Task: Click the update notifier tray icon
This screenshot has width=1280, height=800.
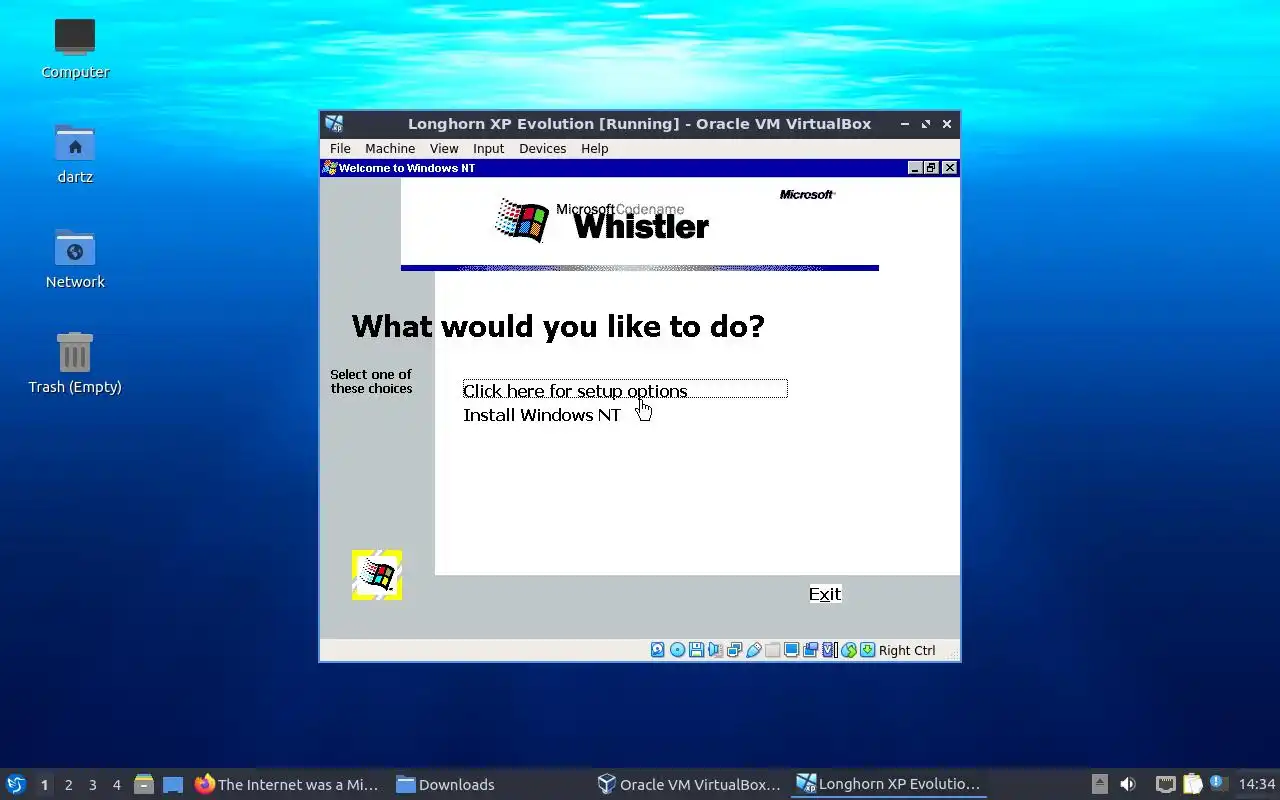Action: [1217, 783]
